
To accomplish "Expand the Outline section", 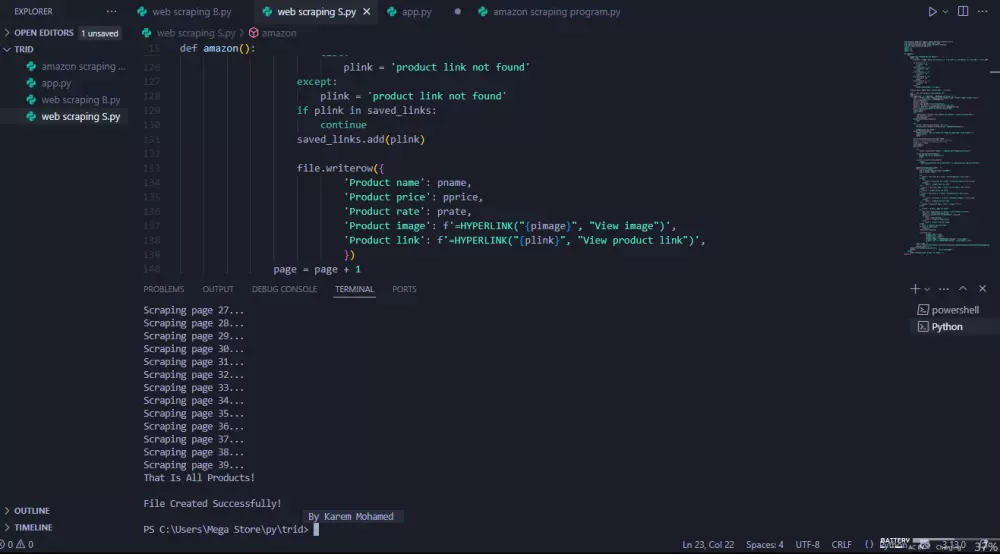I will click(x=31, y=511).
